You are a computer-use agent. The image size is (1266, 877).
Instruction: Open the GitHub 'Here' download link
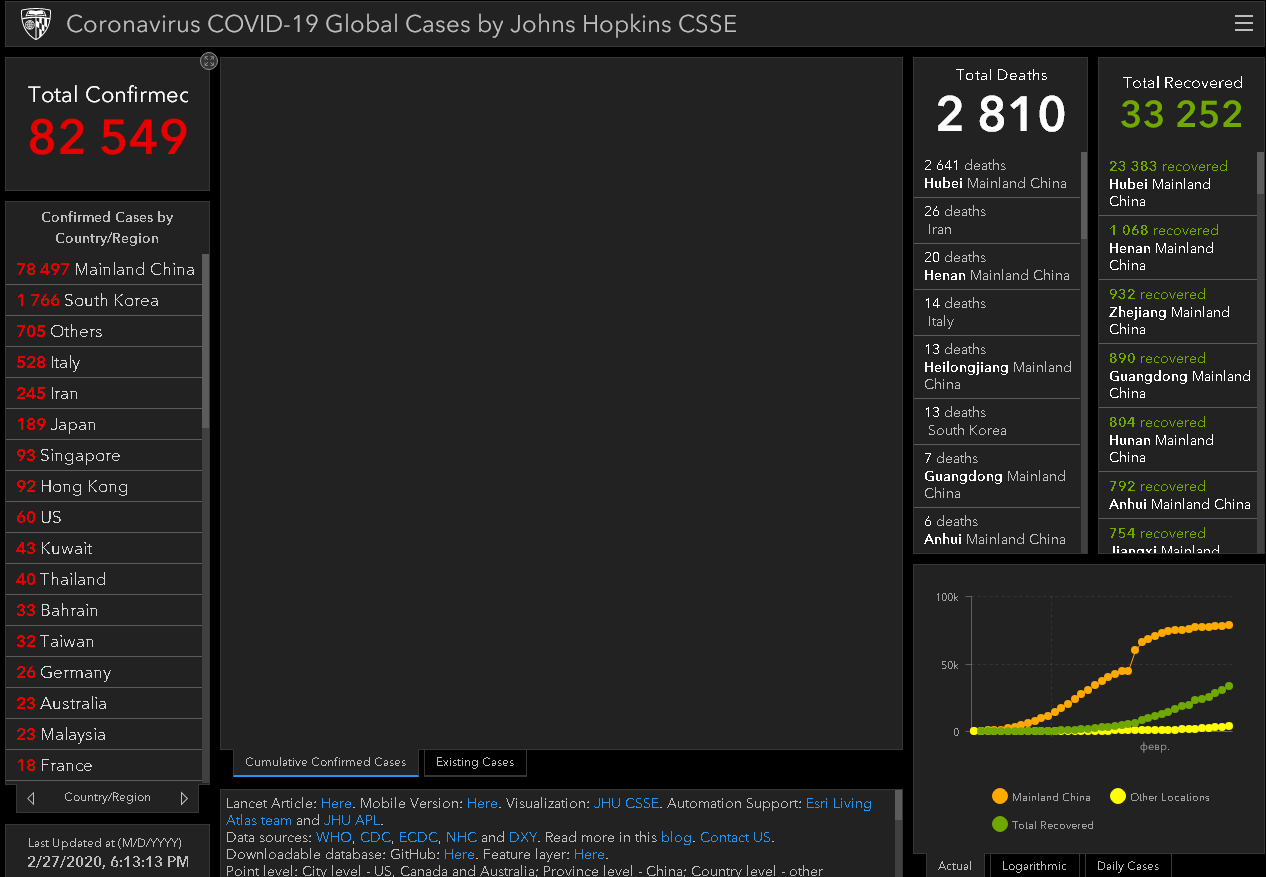459,854
